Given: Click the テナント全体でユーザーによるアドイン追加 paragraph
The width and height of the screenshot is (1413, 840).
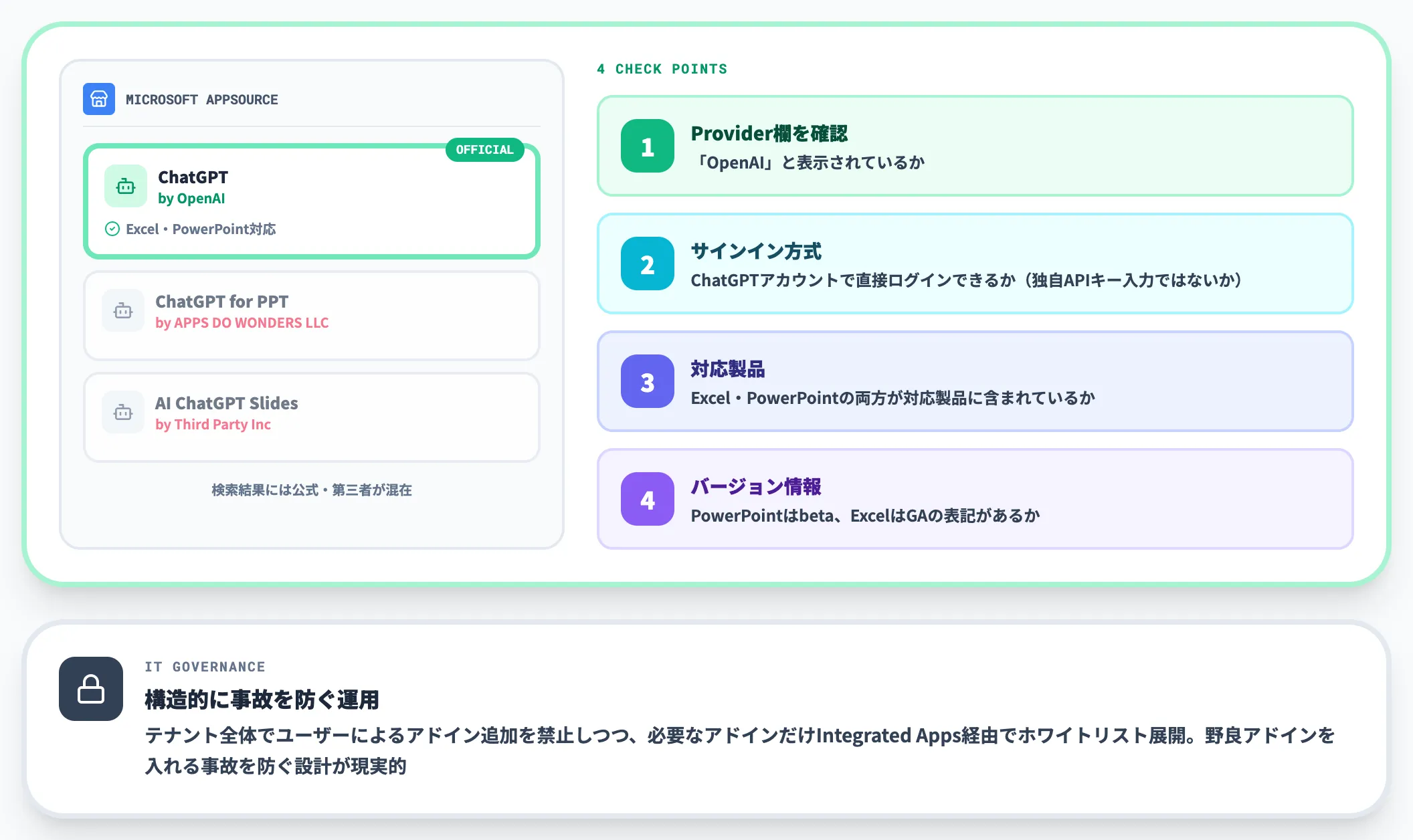Looking at the screenshot, I should pyautogui.click(x=740, y=750).
